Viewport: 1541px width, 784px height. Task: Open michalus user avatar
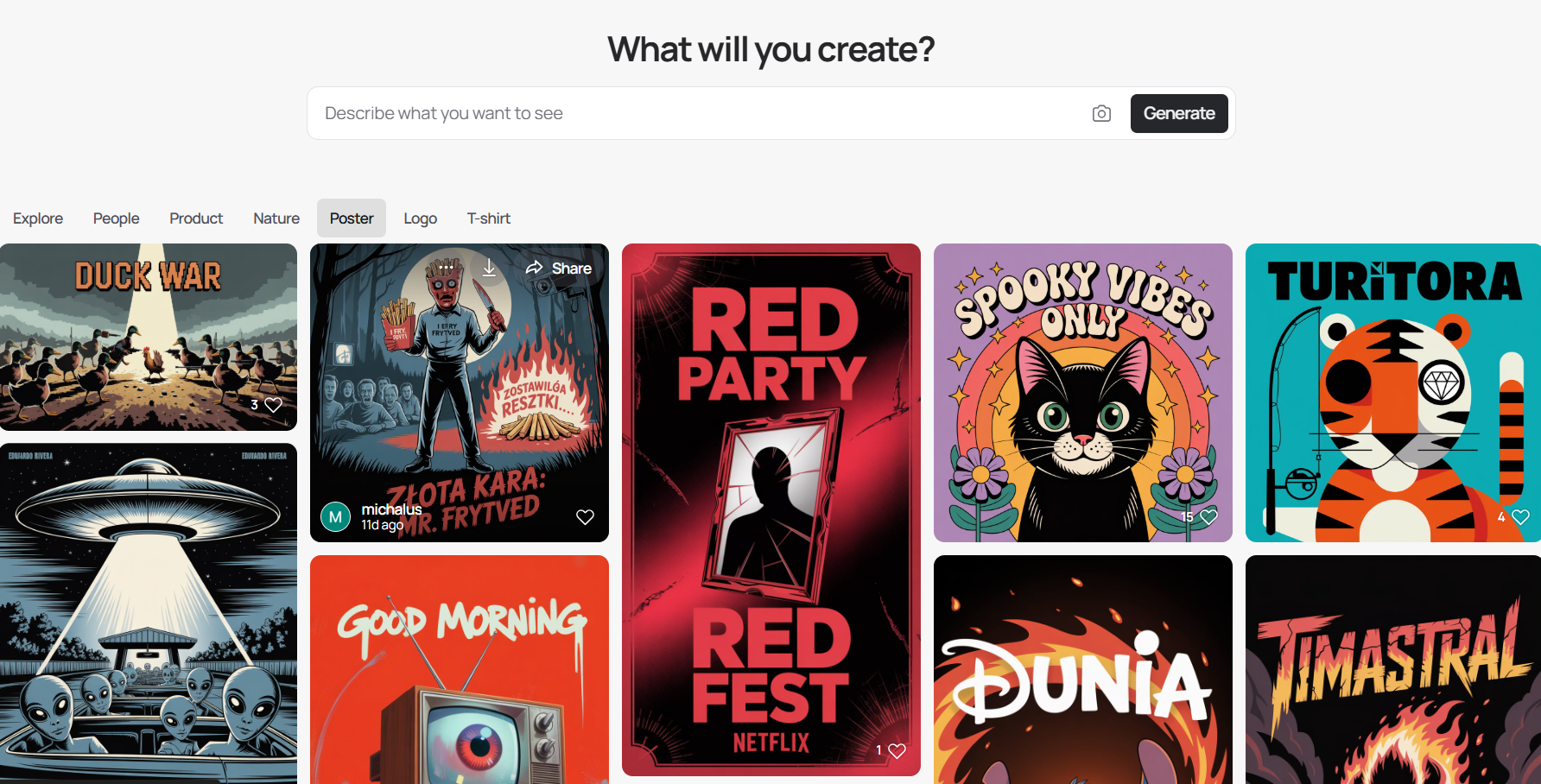(335, 516)
